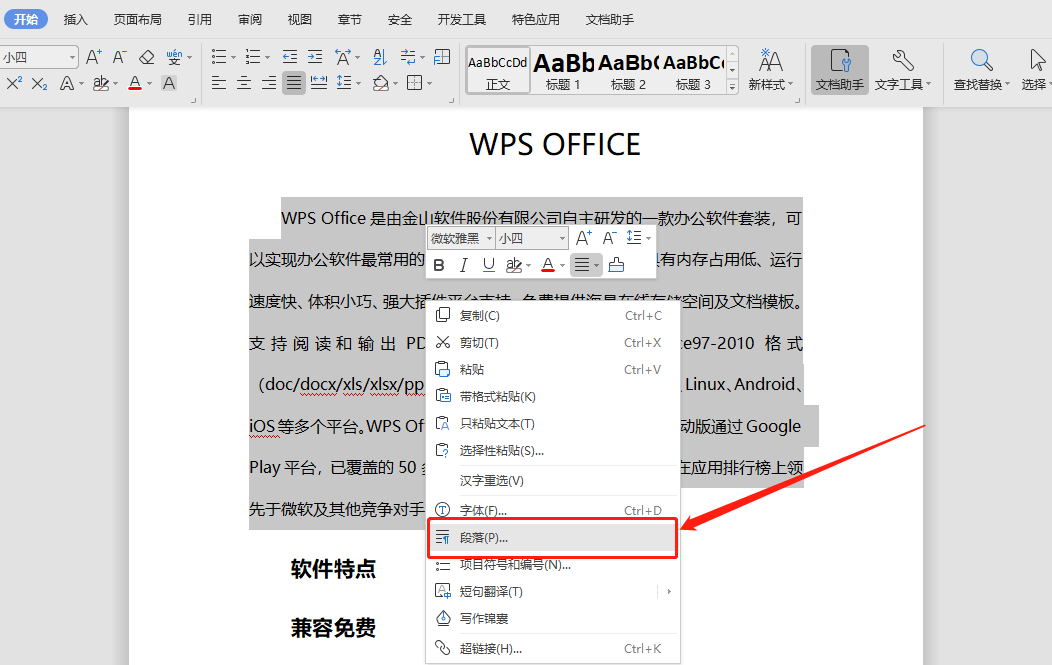The image size is (1052, 665).
Task: Select 超链接(H)... in the context menu
Action: (x=552, y=648)
